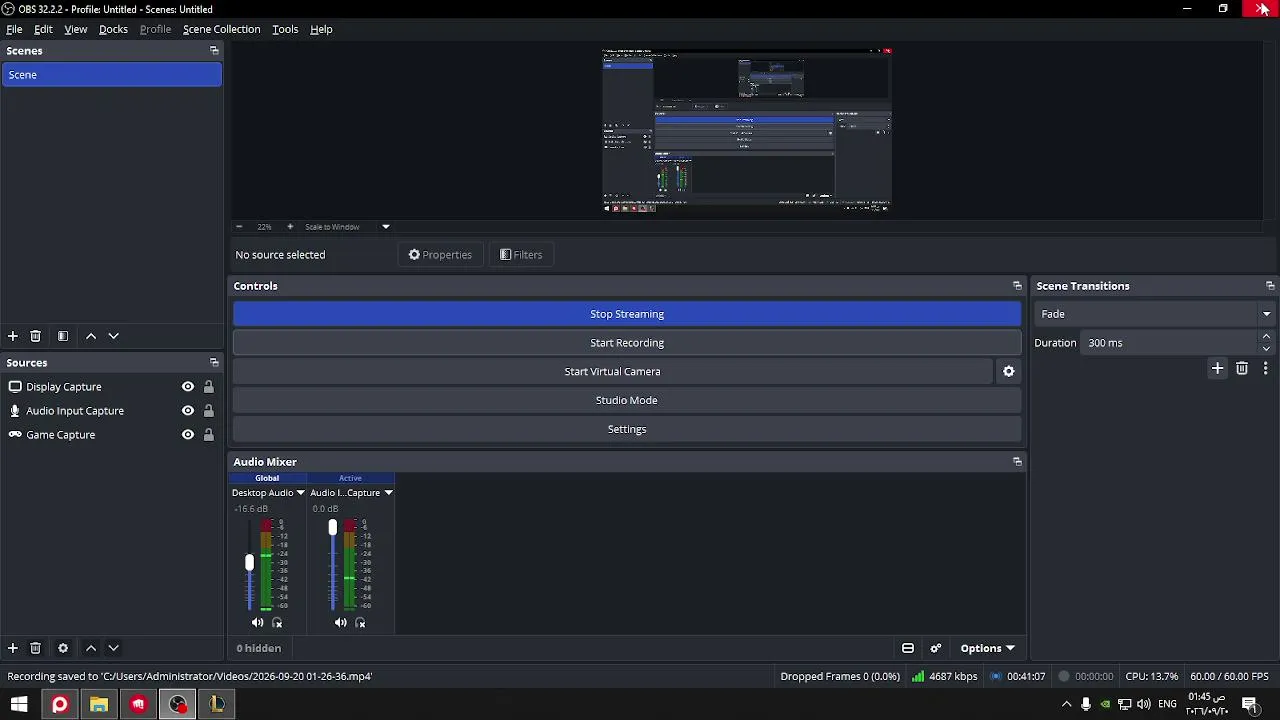Enable Studio Mode
1280x720 pixels.
[x=627, y=400]
